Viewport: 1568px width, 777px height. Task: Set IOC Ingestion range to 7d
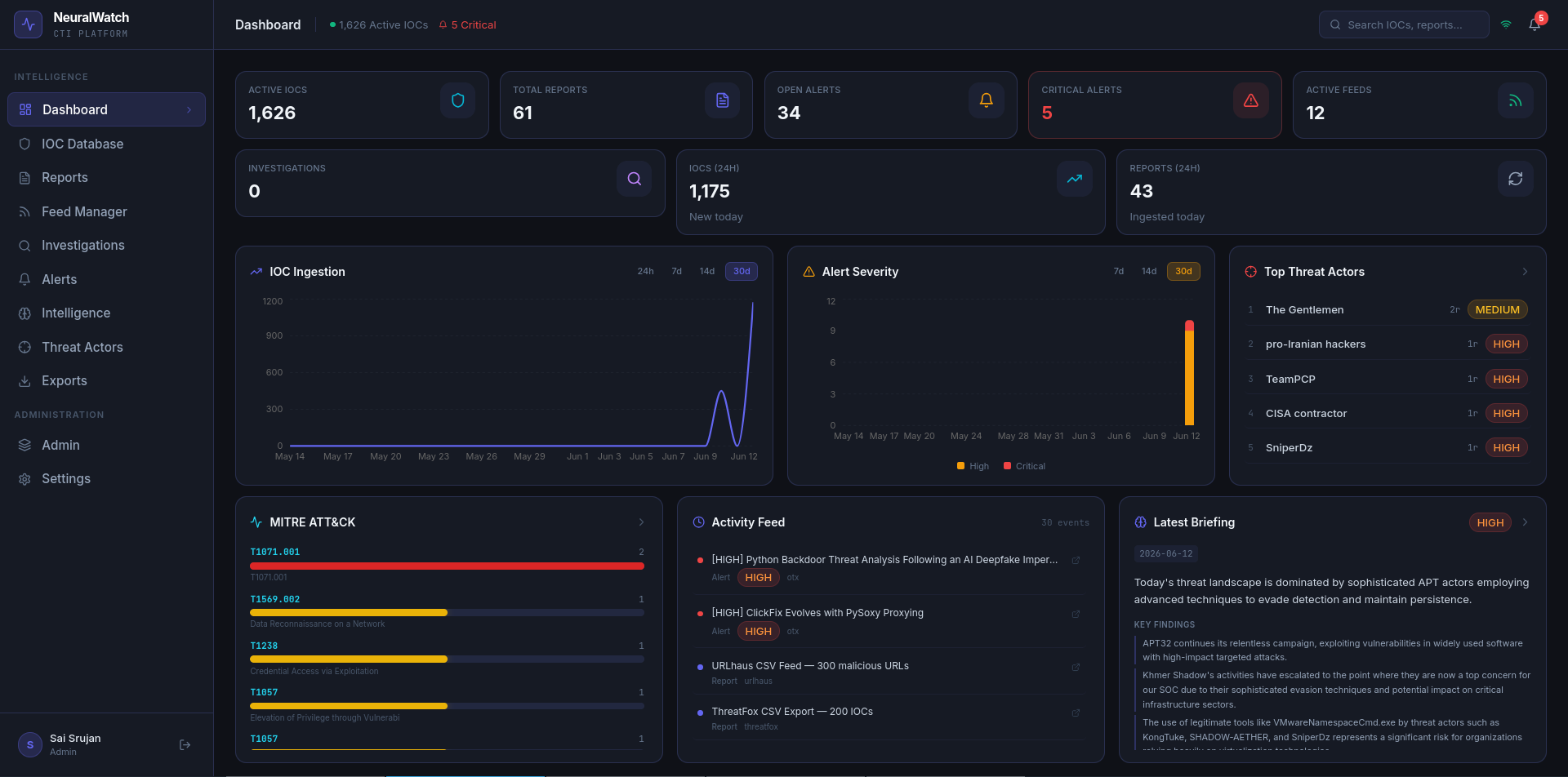tap(676, 271)
